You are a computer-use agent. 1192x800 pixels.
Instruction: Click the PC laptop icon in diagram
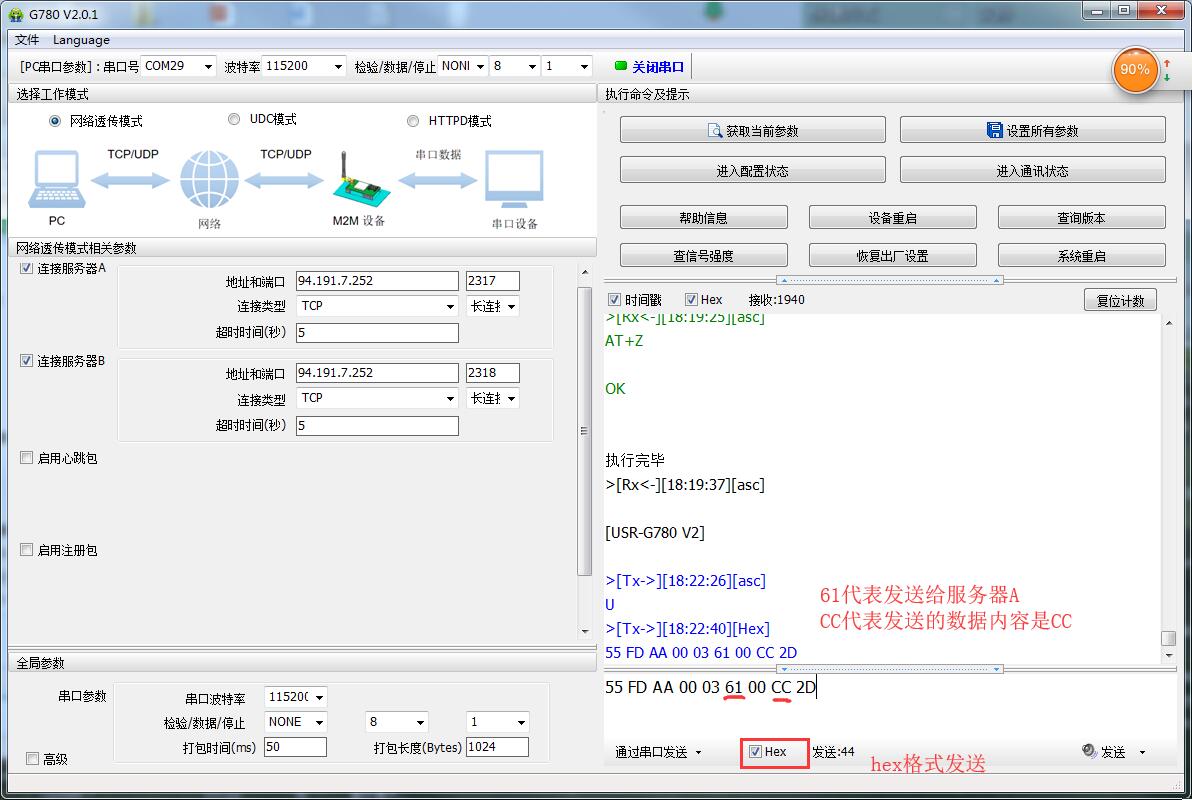click(x=57, y=180)
